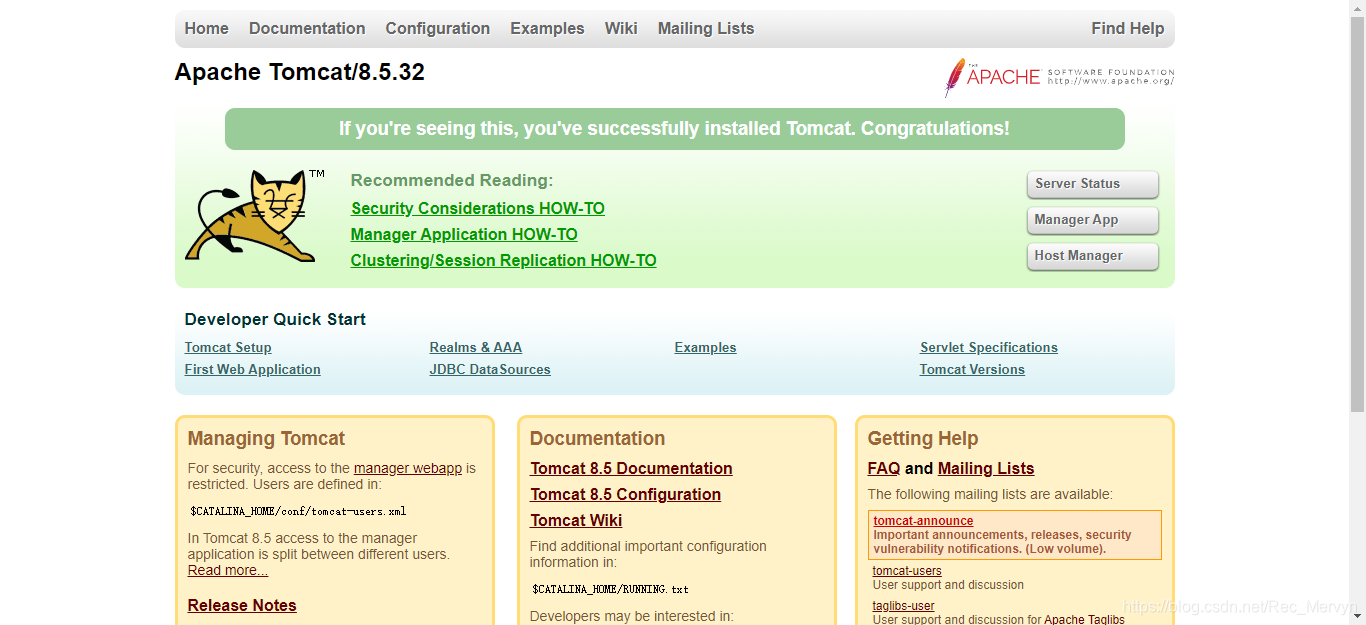Click the Read more... link
Viewport: 1366px width, 625px height.
click(x=228, y=570)
